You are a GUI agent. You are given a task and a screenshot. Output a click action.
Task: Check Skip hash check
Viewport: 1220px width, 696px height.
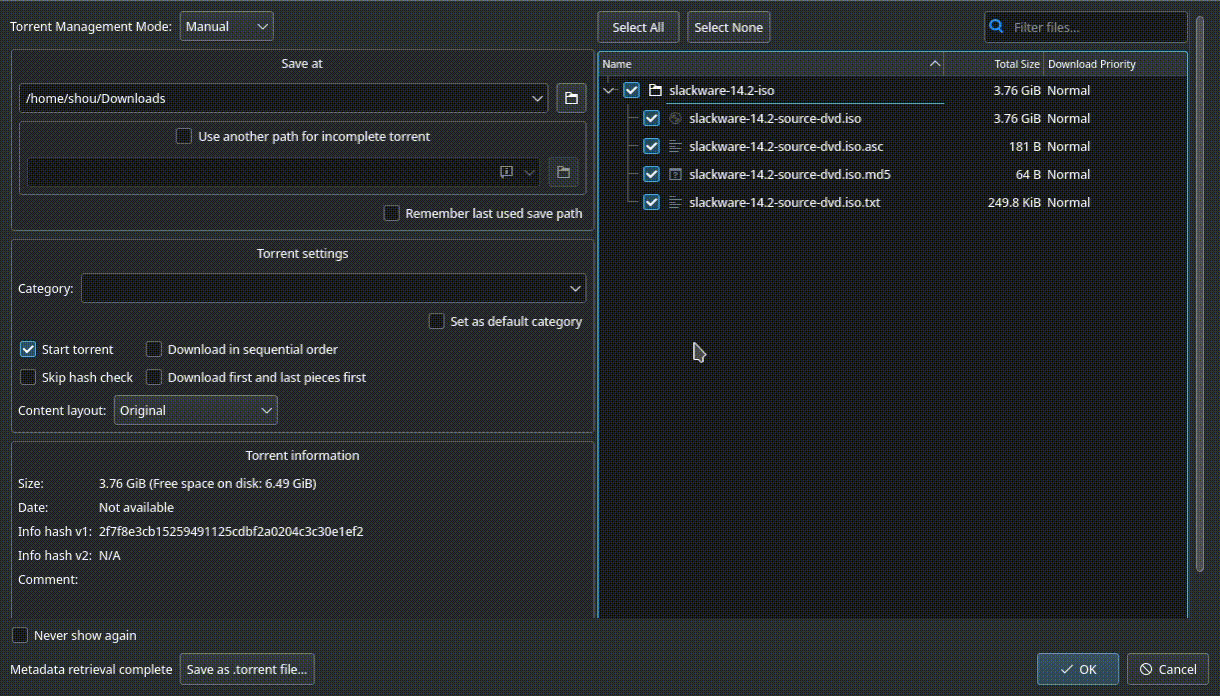(x=28, y=377)
